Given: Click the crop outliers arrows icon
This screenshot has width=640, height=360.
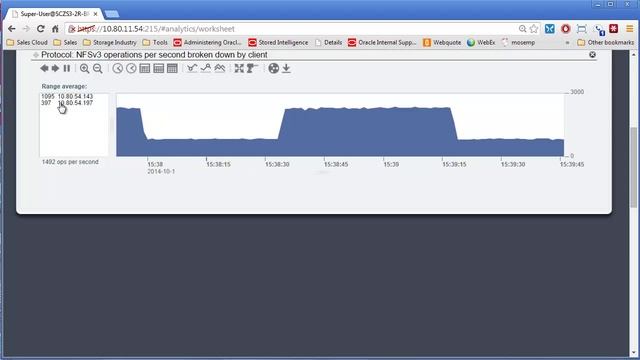Looking at the screenshot, I should coord(239,69).
